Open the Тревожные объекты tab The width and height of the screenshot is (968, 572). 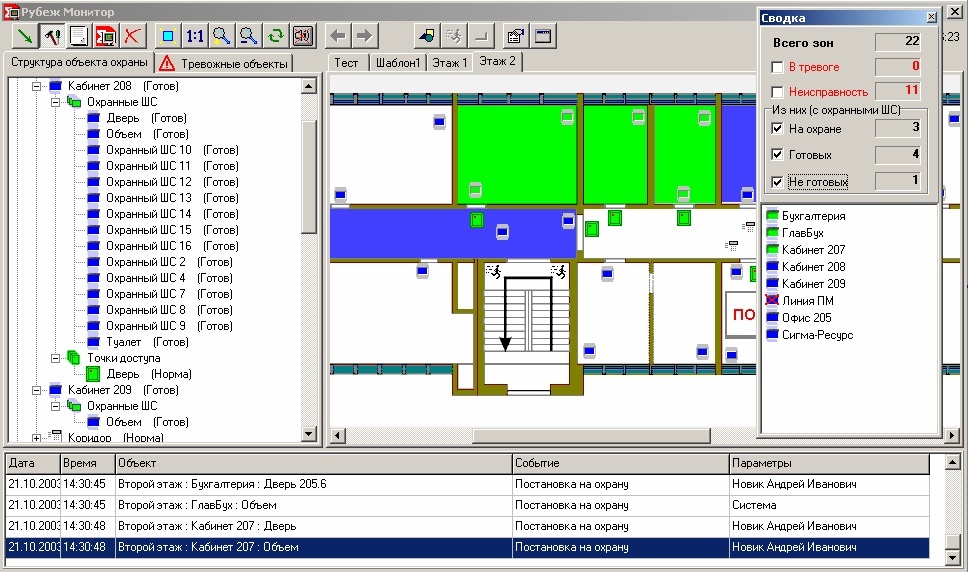coord(225,63)
